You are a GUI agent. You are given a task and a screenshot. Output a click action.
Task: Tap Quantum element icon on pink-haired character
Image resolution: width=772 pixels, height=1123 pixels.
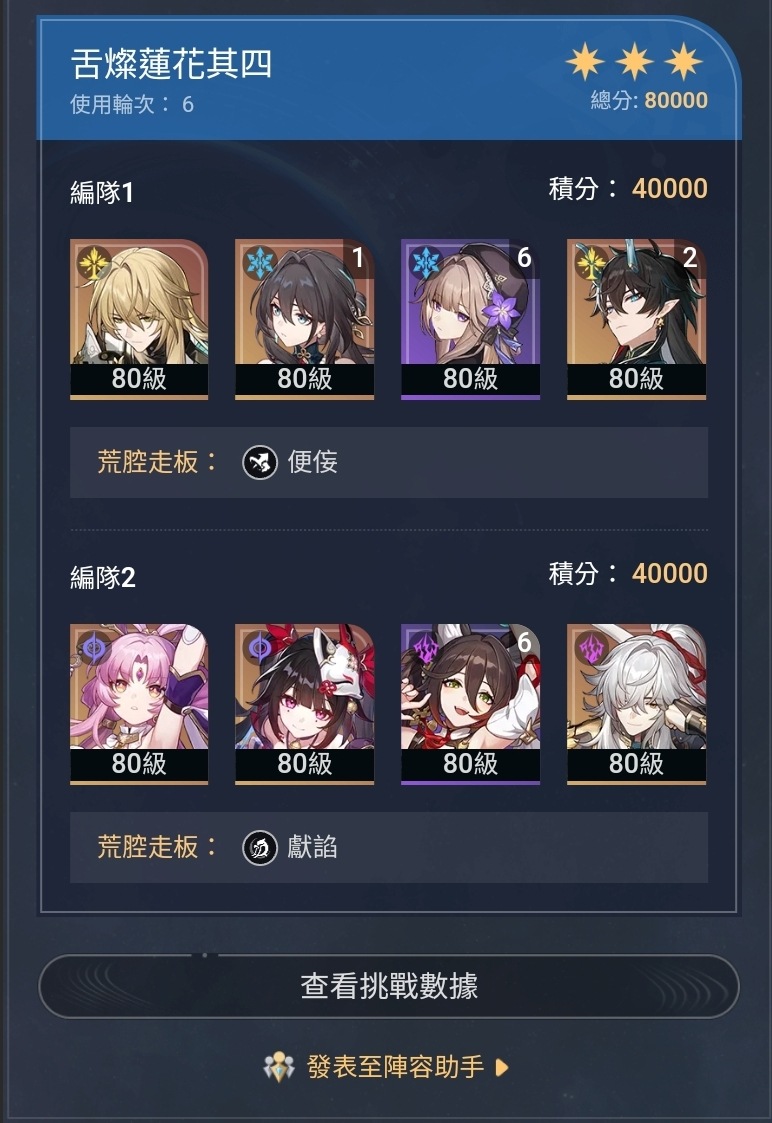(x=94, y=648)
